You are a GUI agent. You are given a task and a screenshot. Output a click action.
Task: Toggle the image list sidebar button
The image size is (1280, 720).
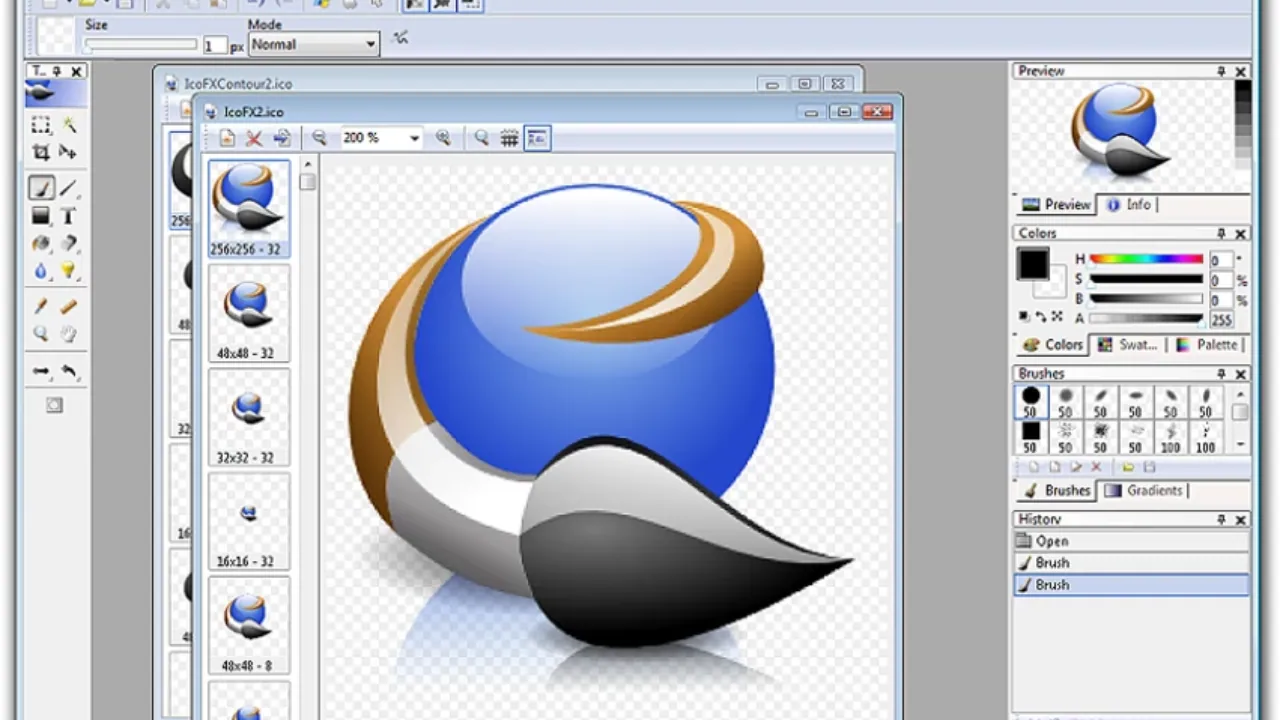537,138
